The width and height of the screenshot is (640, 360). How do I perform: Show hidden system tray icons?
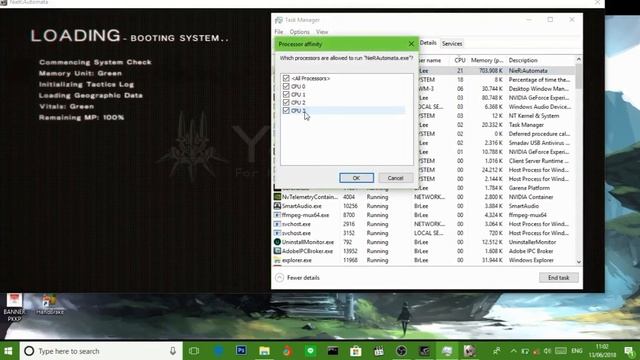(513, 351)
